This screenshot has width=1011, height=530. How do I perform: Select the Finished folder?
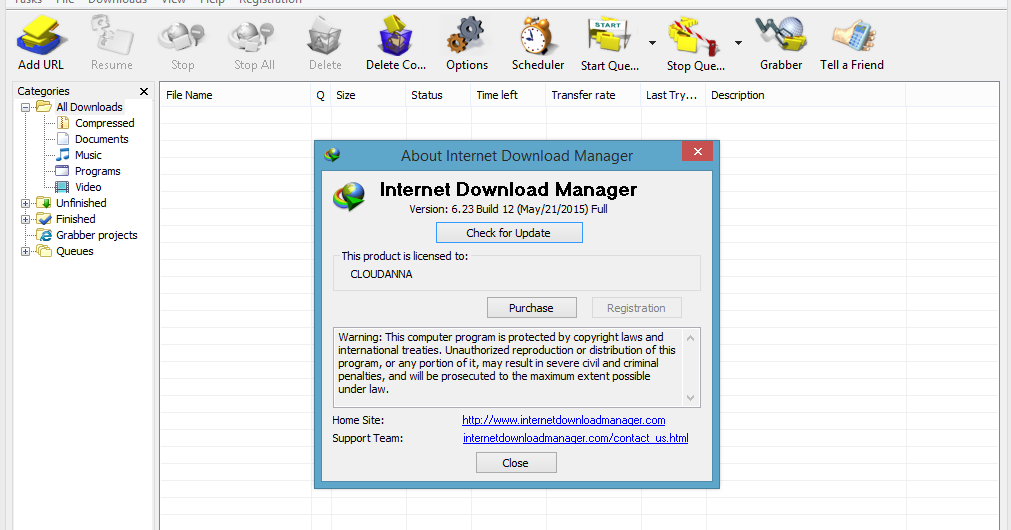tap(75, 219)
